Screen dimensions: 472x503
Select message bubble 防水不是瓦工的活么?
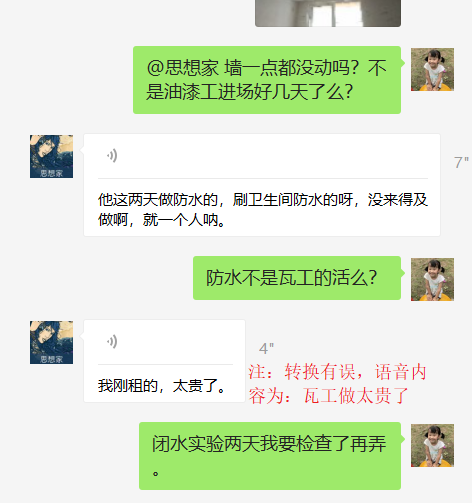click(297, 278)
